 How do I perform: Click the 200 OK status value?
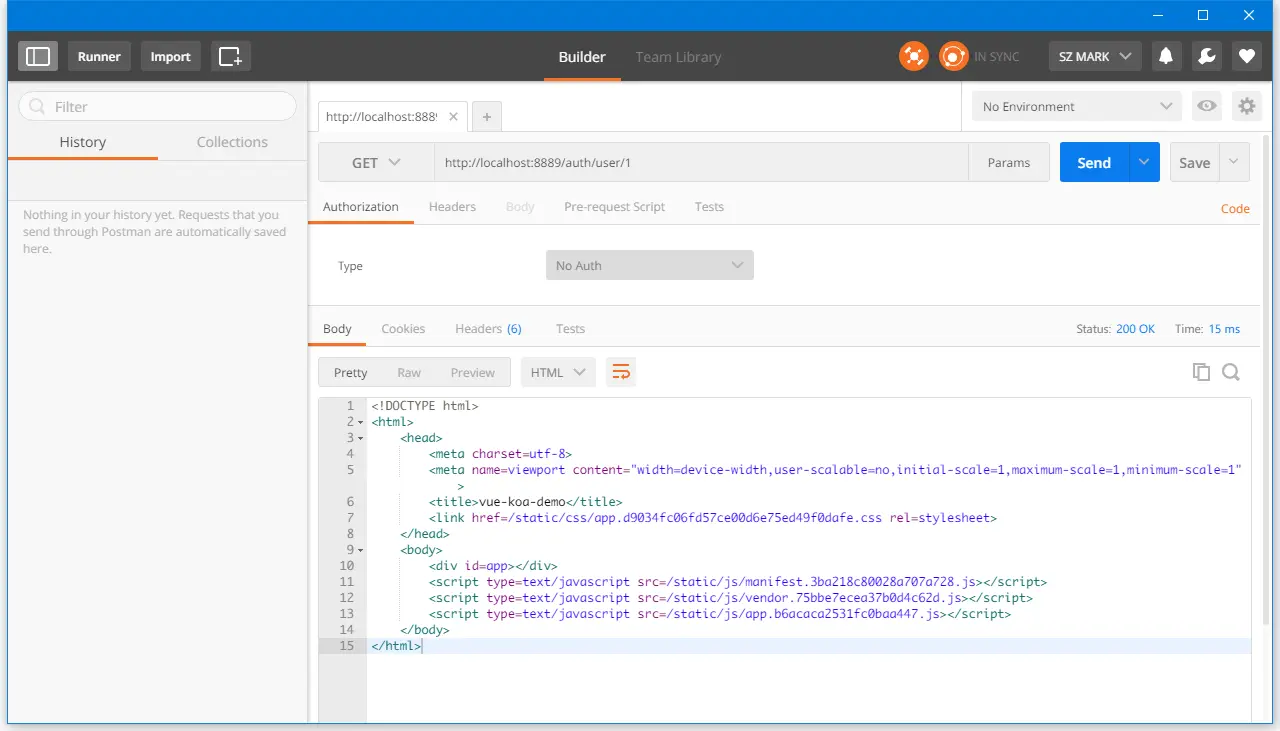click(x=1135, y=329)
